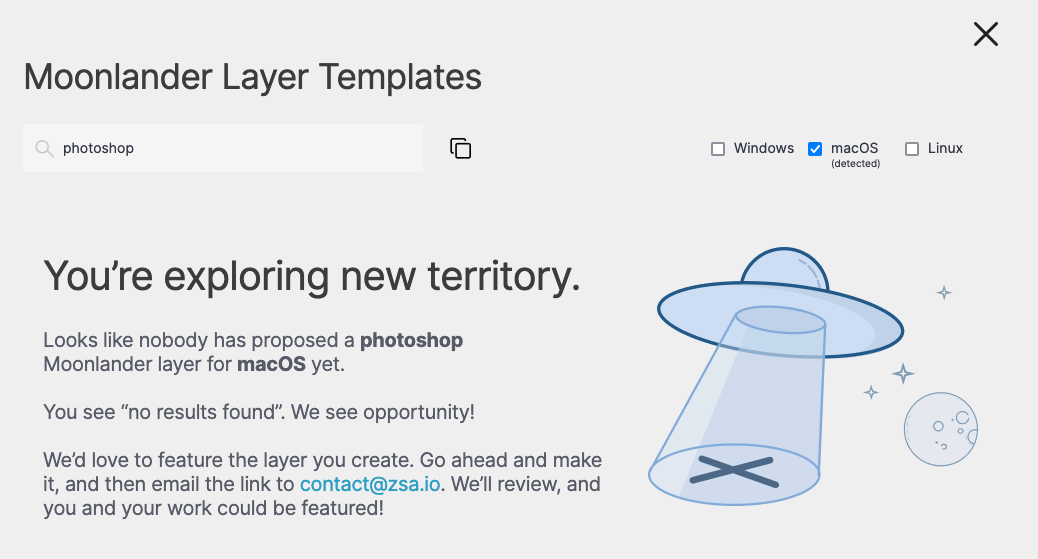This screenshot has height=559, width=1038.
Task: Click the small sparkle star at upper right
Action: [x=944, y=293]
